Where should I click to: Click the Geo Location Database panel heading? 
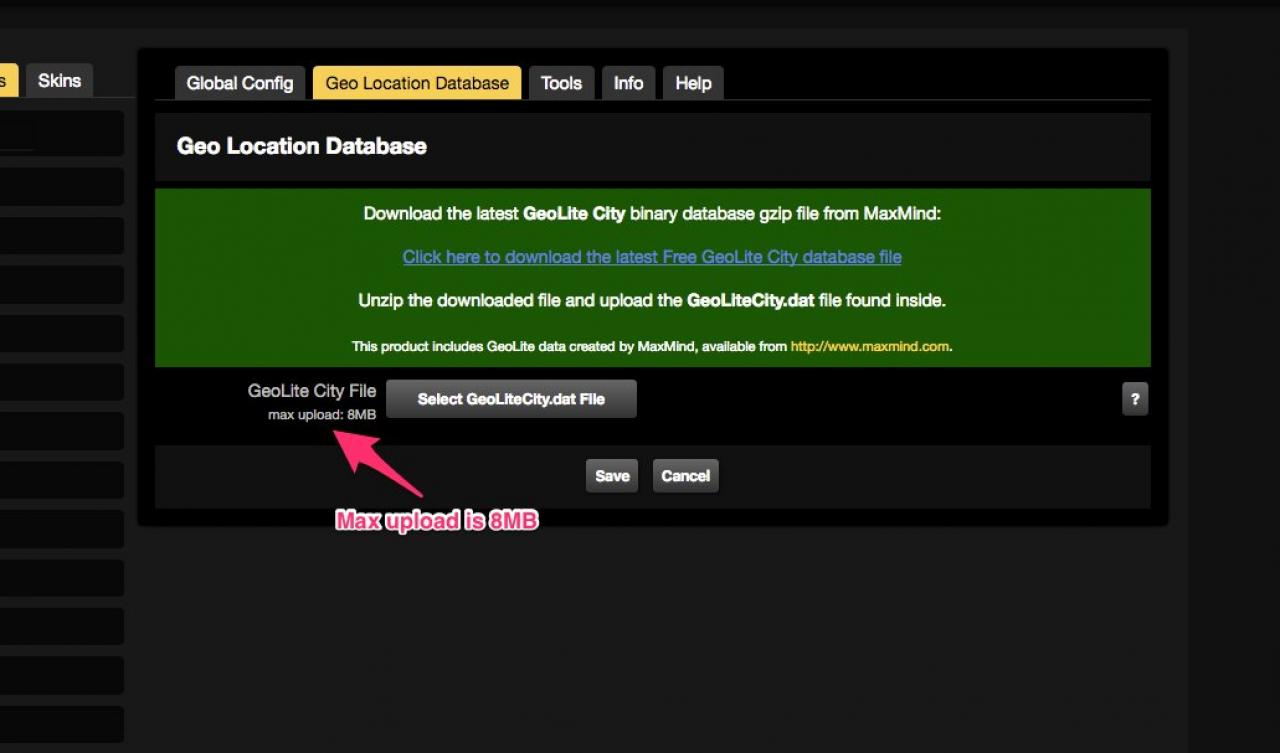[301, 146]
